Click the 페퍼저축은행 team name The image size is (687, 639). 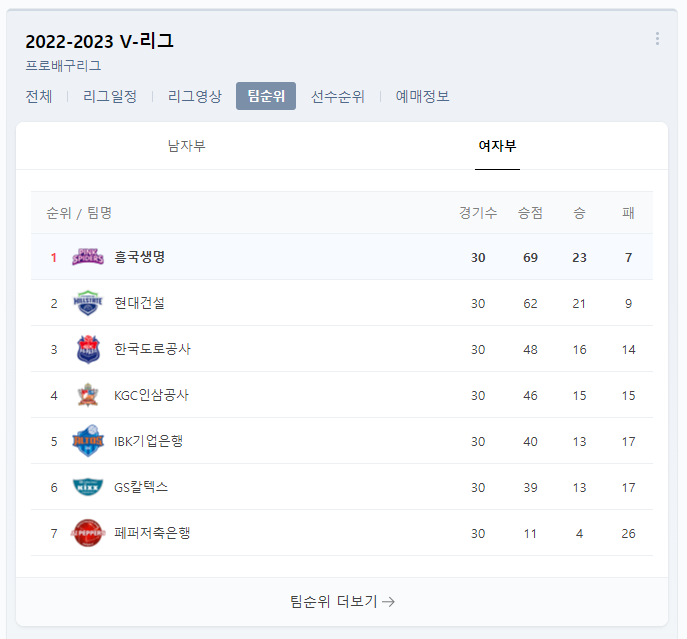click(152, 533)
